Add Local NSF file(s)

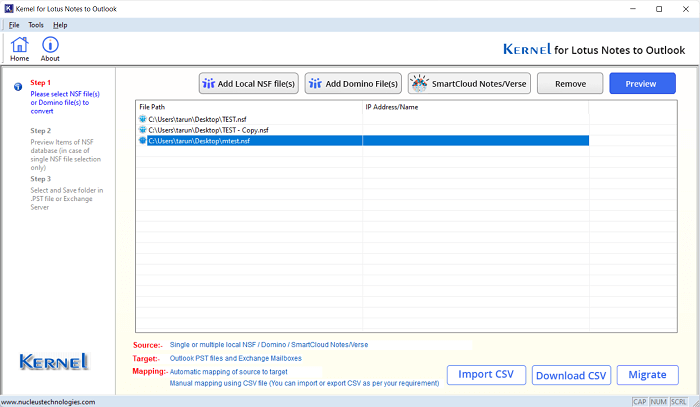(249, 83)
